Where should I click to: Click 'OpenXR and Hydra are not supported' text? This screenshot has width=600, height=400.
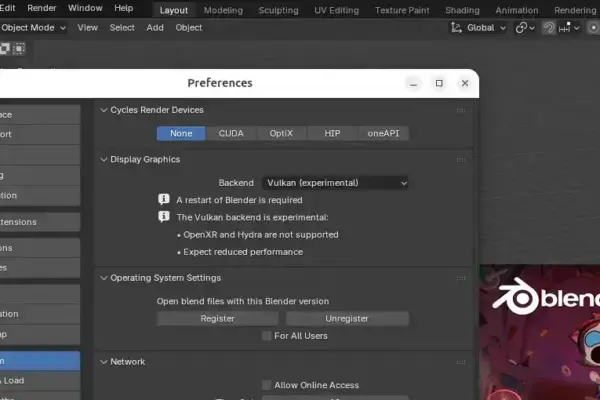[x=261, y=235]
